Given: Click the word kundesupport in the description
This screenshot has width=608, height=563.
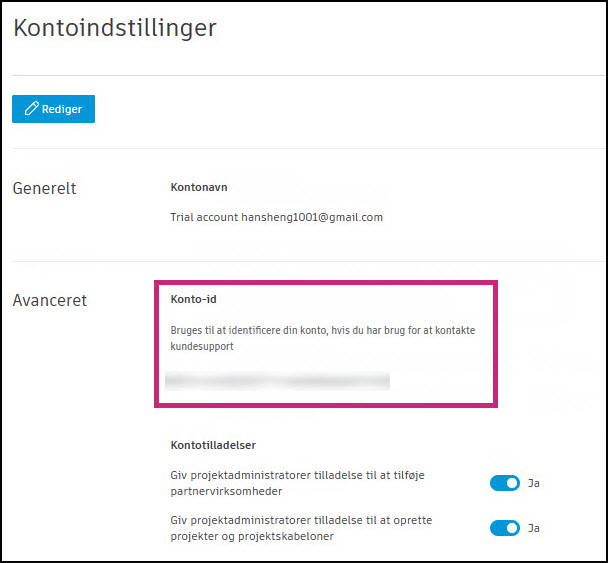Looking at the screenshot, I should [x=201, y=345].
